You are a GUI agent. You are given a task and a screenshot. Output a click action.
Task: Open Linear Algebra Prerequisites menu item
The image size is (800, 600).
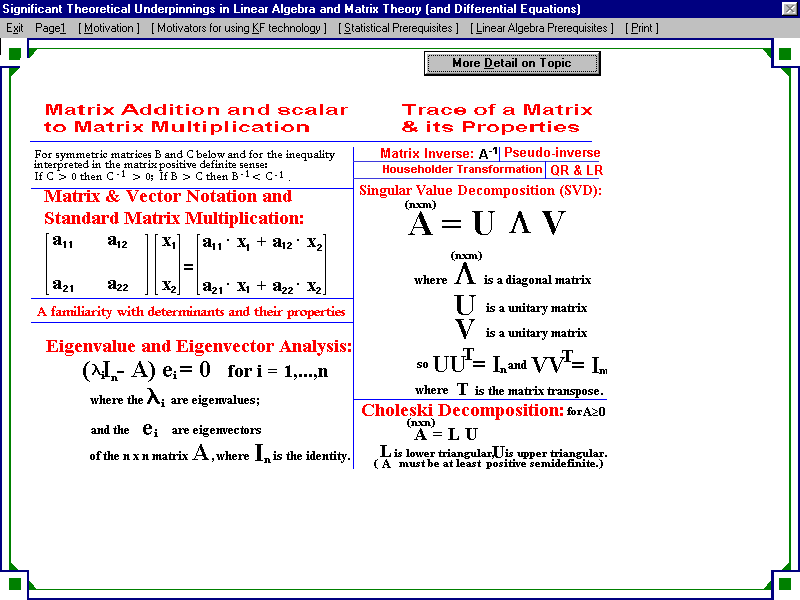pyautogui.click(x=542, y=28)
